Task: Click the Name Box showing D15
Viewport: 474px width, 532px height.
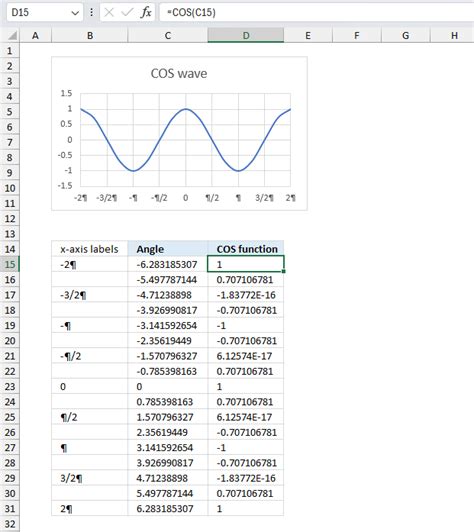Action: [44, 13]
